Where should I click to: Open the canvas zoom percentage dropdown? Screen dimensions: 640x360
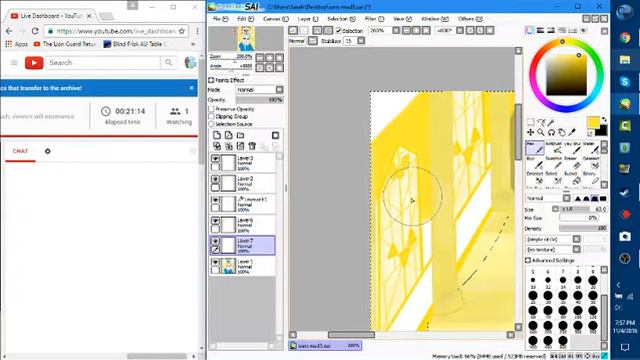coord(396,31)
